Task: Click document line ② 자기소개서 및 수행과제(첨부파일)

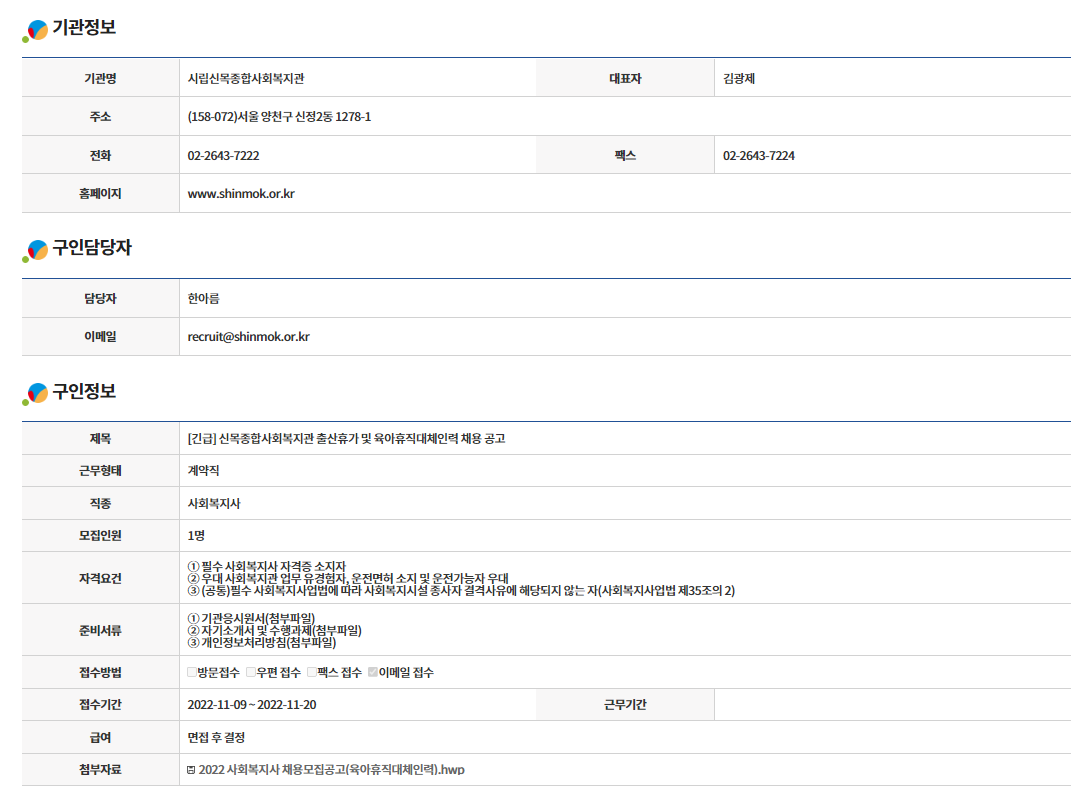Action: 274,630
